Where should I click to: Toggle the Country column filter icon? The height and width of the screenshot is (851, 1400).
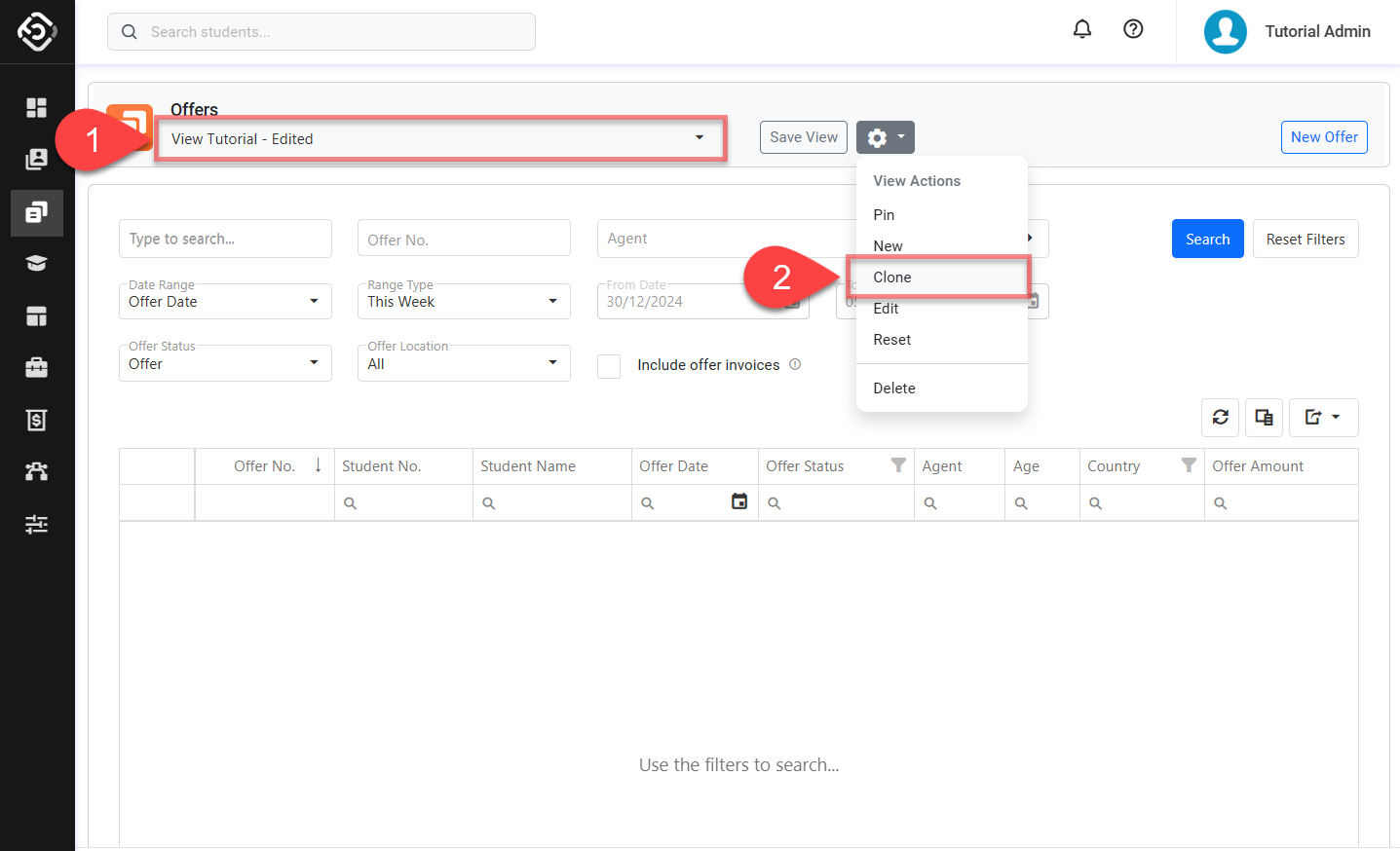point(1189,465)
